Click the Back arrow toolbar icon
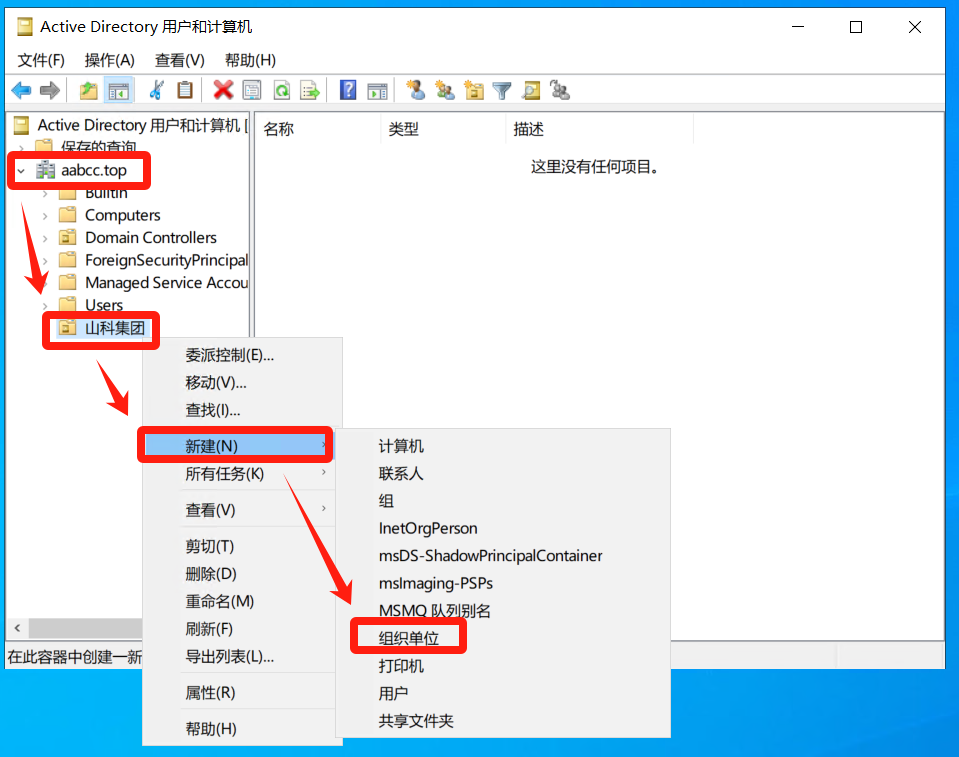Screen dimensions: 959x757 click(x=21, y=91)
